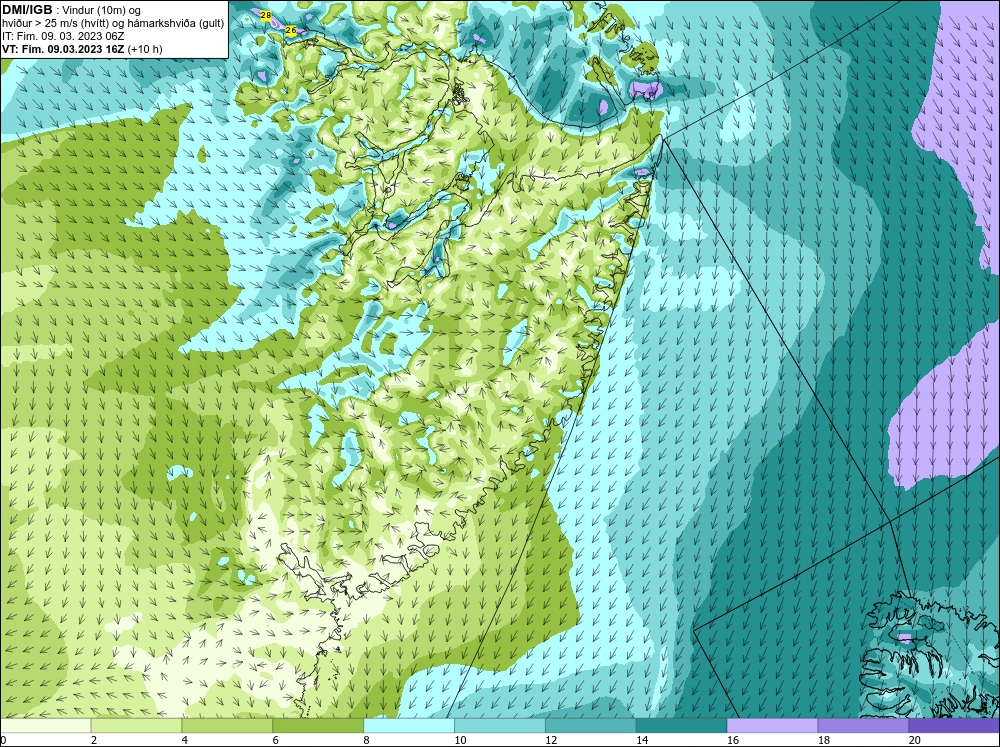Click the initial time line IT: Fim. 09. 03. 2023 06Z

coord(63,36)
